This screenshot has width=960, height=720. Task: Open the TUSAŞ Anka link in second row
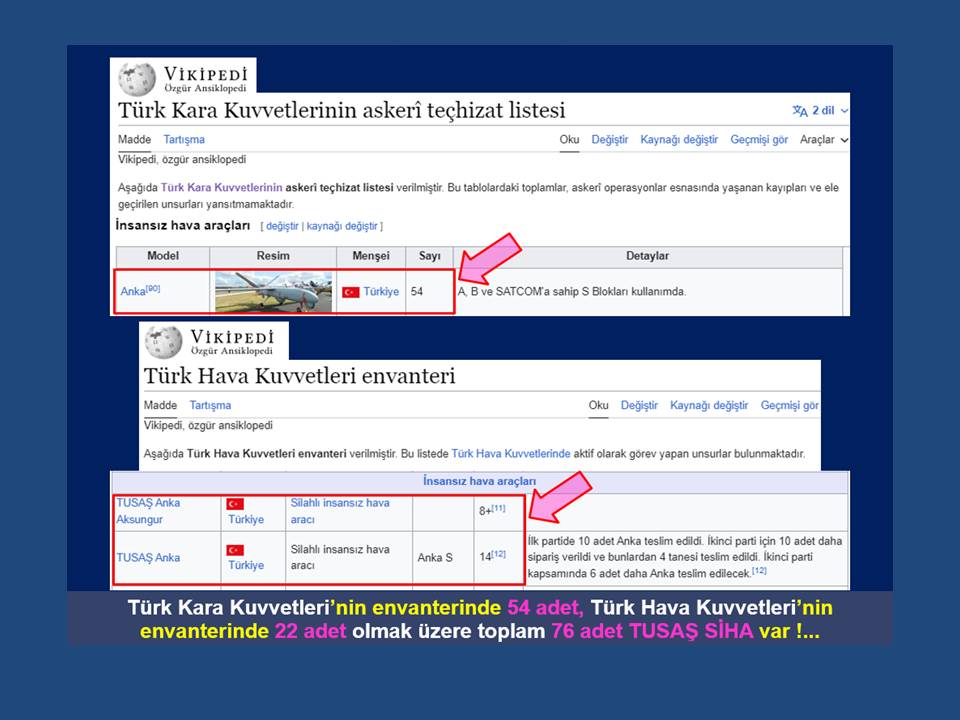pos(148,558)
